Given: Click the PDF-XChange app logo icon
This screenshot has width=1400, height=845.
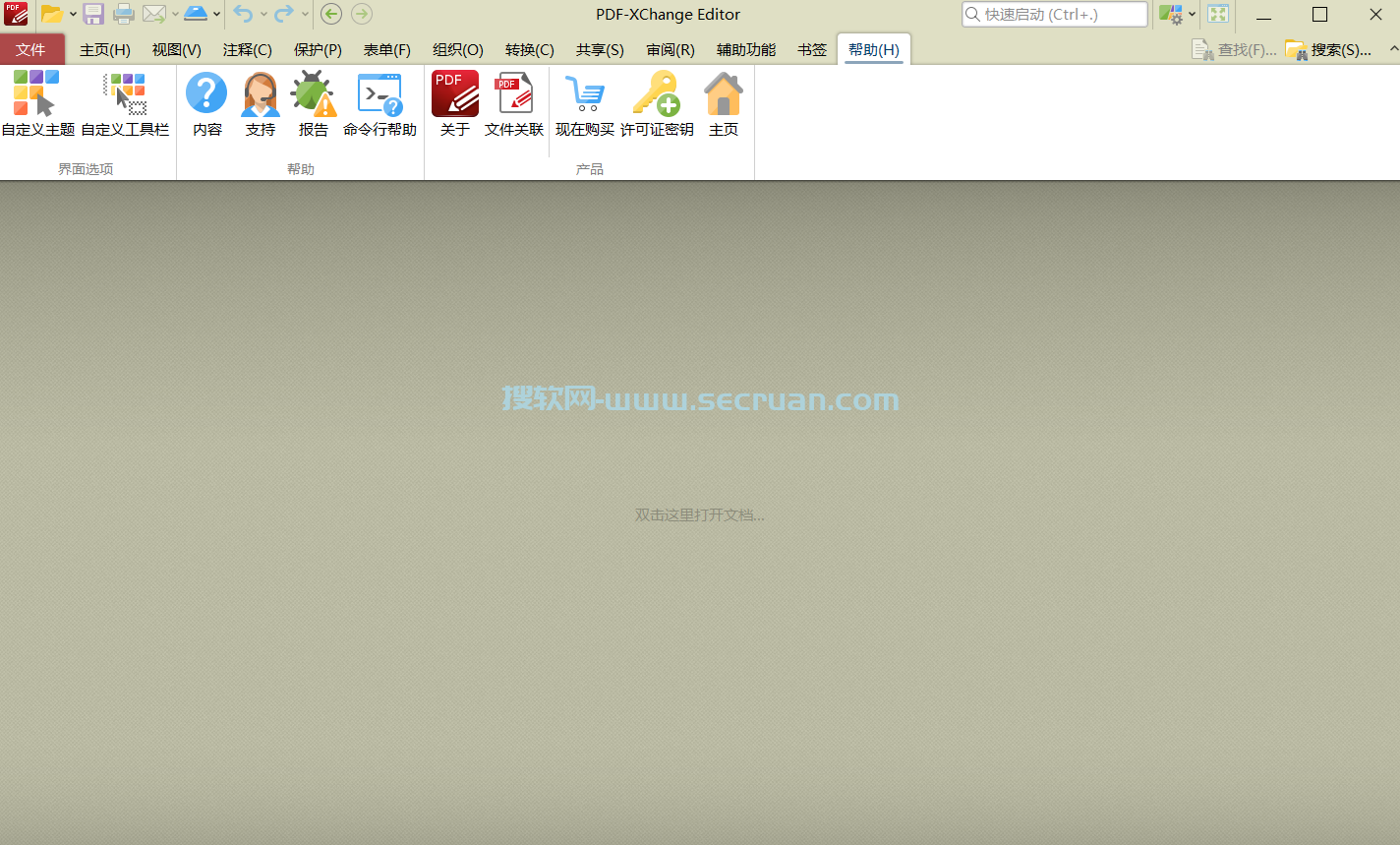Looking at the screenshot, I should 16,14.
